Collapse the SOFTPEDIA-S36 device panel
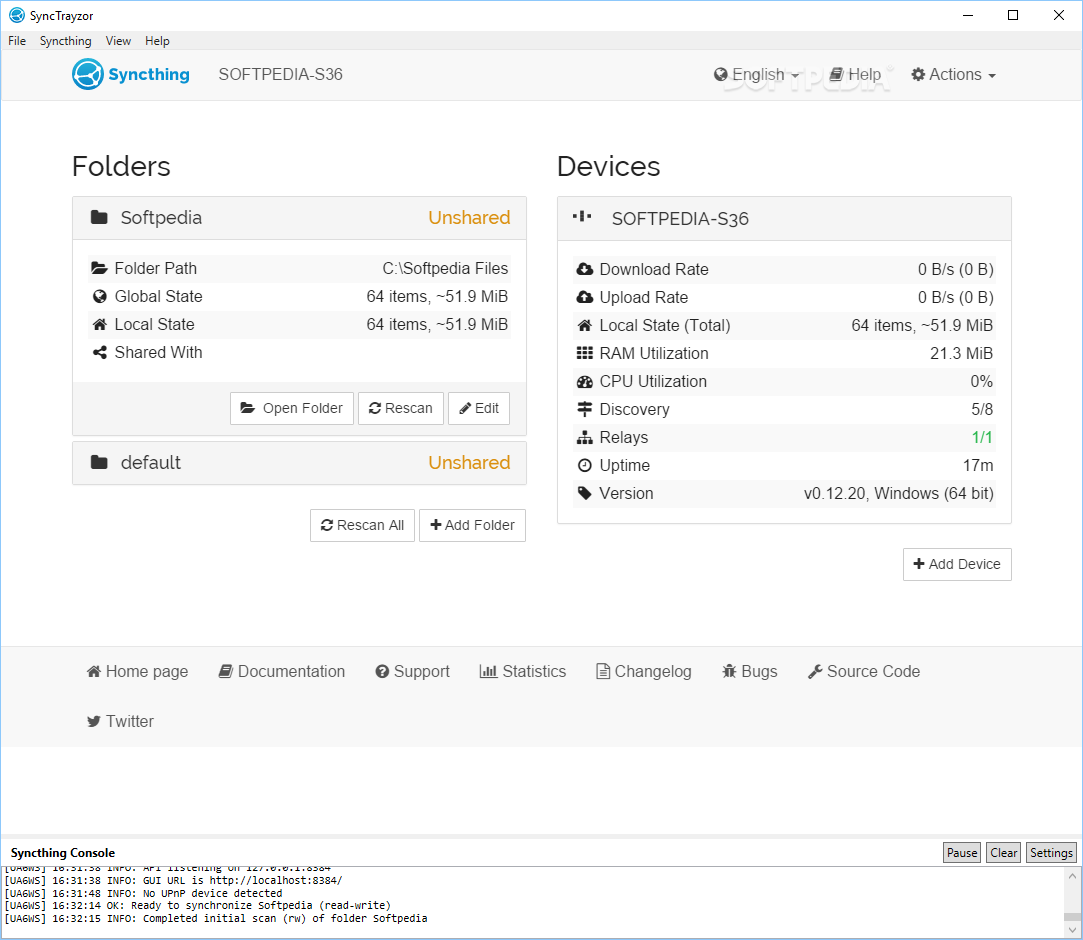1083x940 pixels. click(784, 219)
